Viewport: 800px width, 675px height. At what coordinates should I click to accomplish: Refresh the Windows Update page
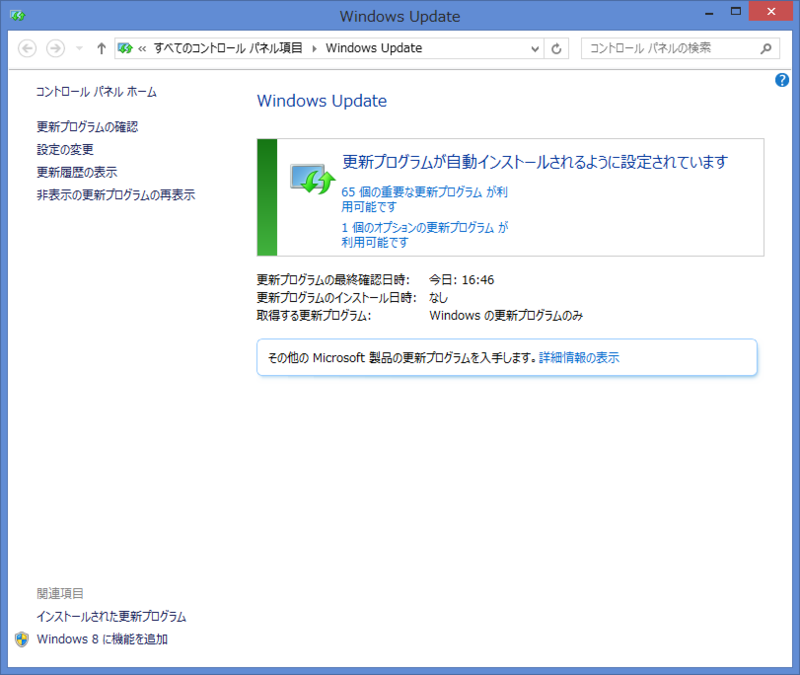point(556,48)
